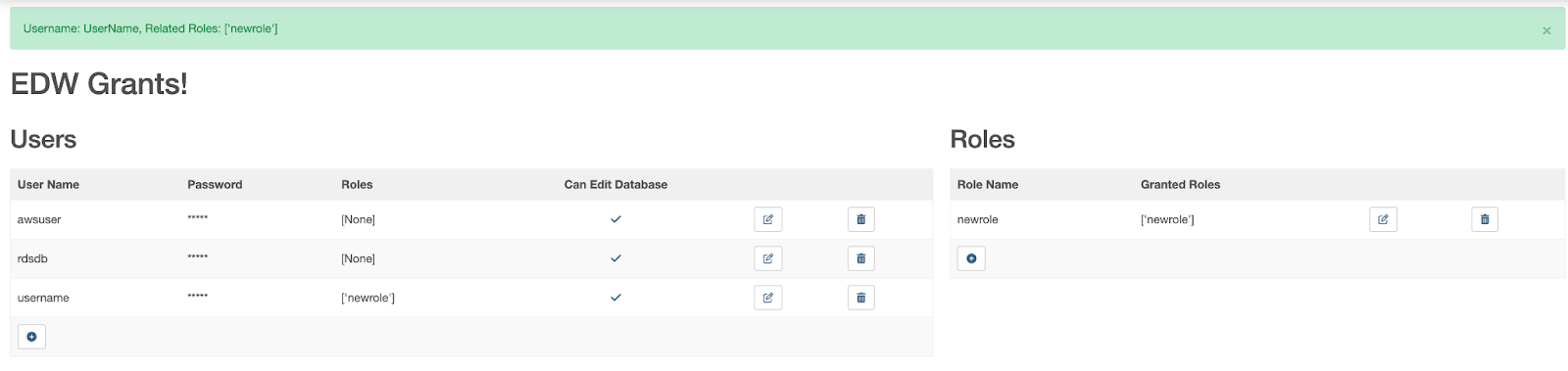Add a new role with plus button
This screenshot has height=371, width=1568.
[x=971, y=258]
